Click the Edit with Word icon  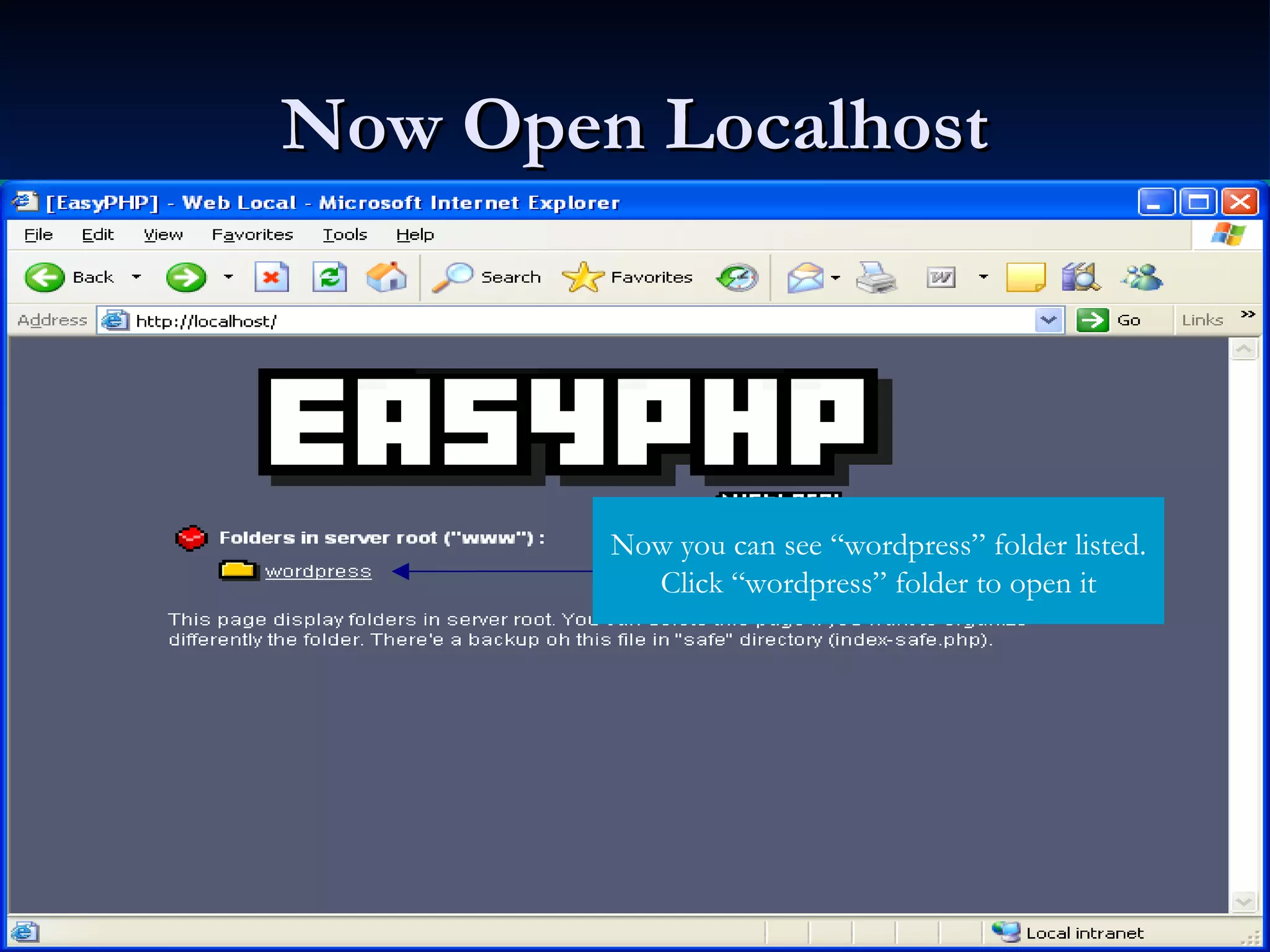click(x=941, y=277)
